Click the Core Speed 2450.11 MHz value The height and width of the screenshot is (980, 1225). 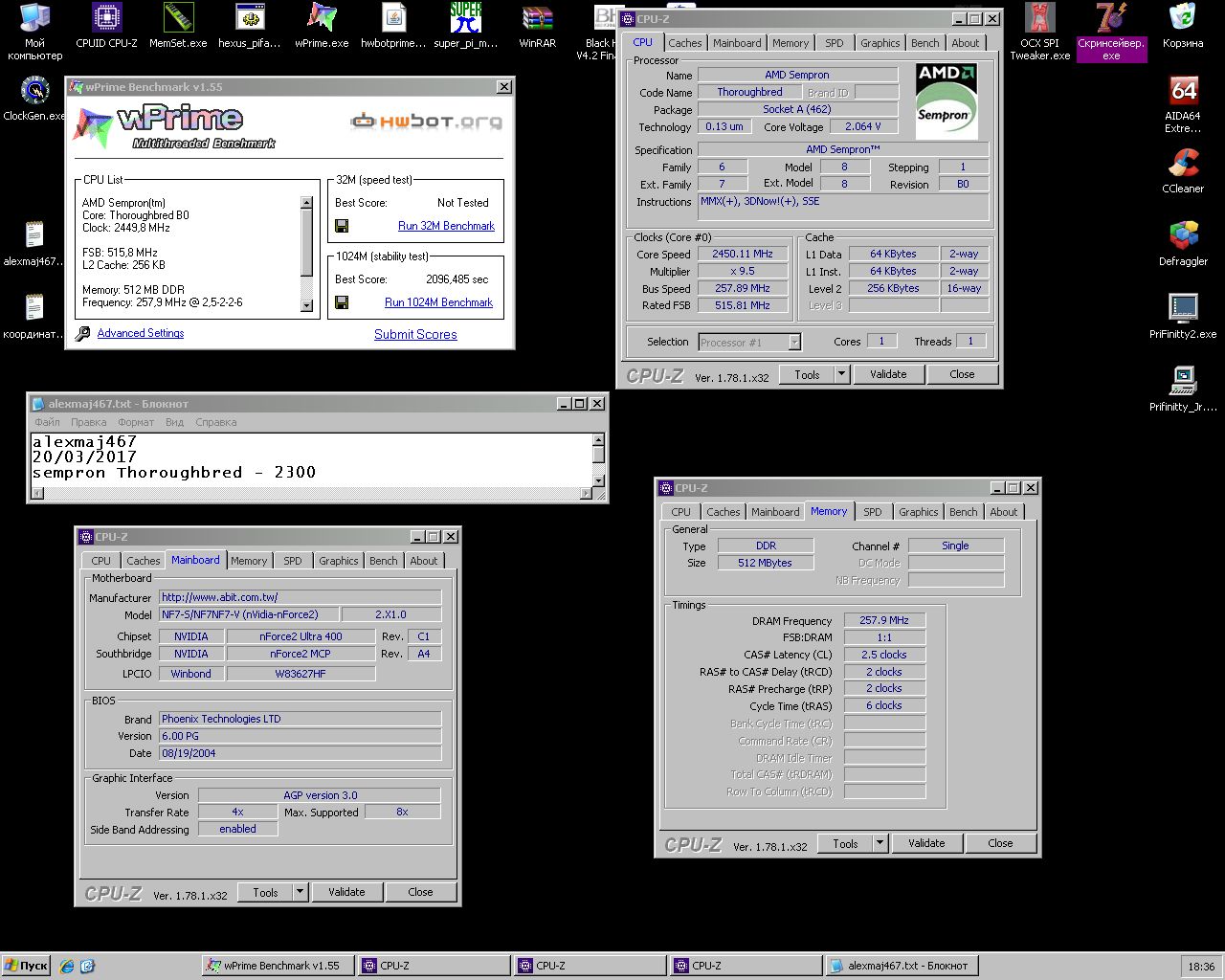(742, 254)
